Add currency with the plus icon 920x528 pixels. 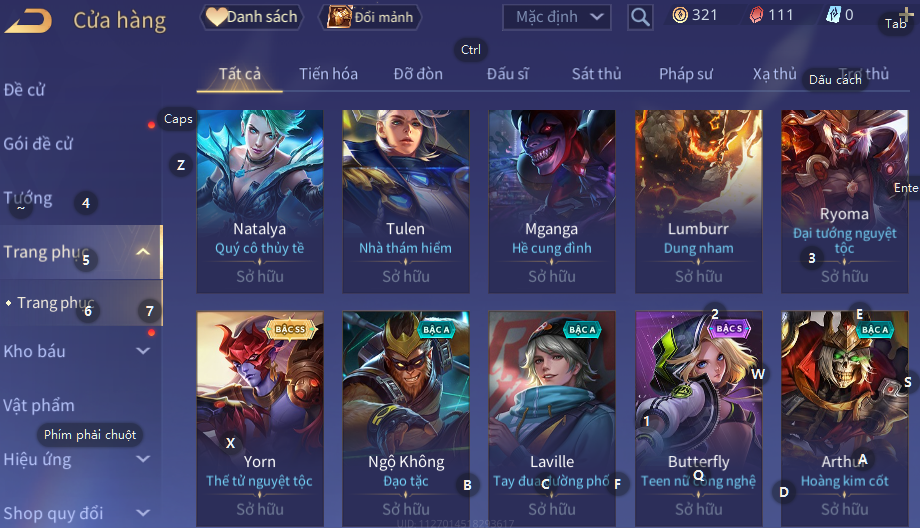point(906,15)
